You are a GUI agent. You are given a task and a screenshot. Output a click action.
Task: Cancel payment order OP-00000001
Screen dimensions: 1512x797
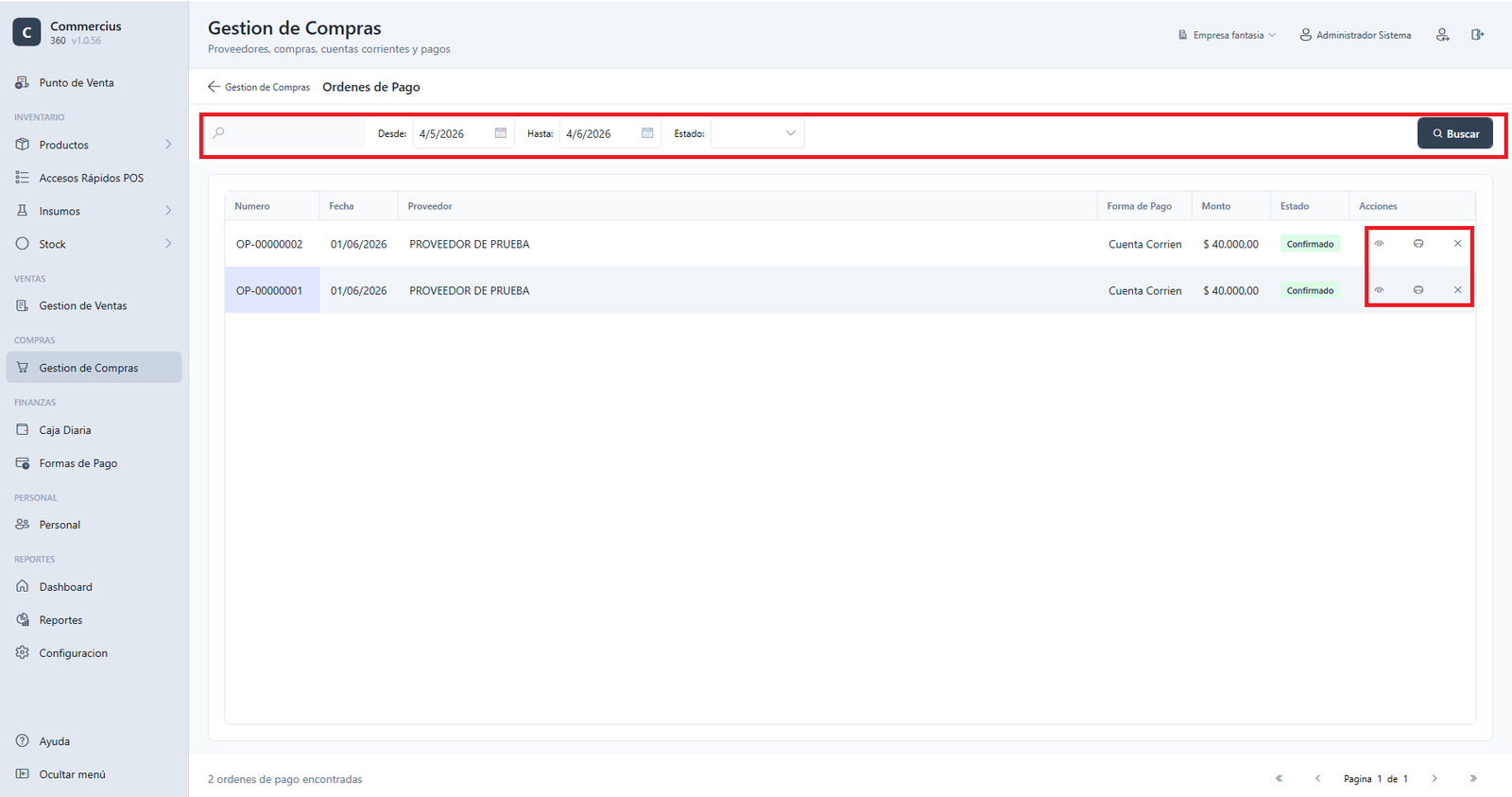click(x=1457, y=290)
